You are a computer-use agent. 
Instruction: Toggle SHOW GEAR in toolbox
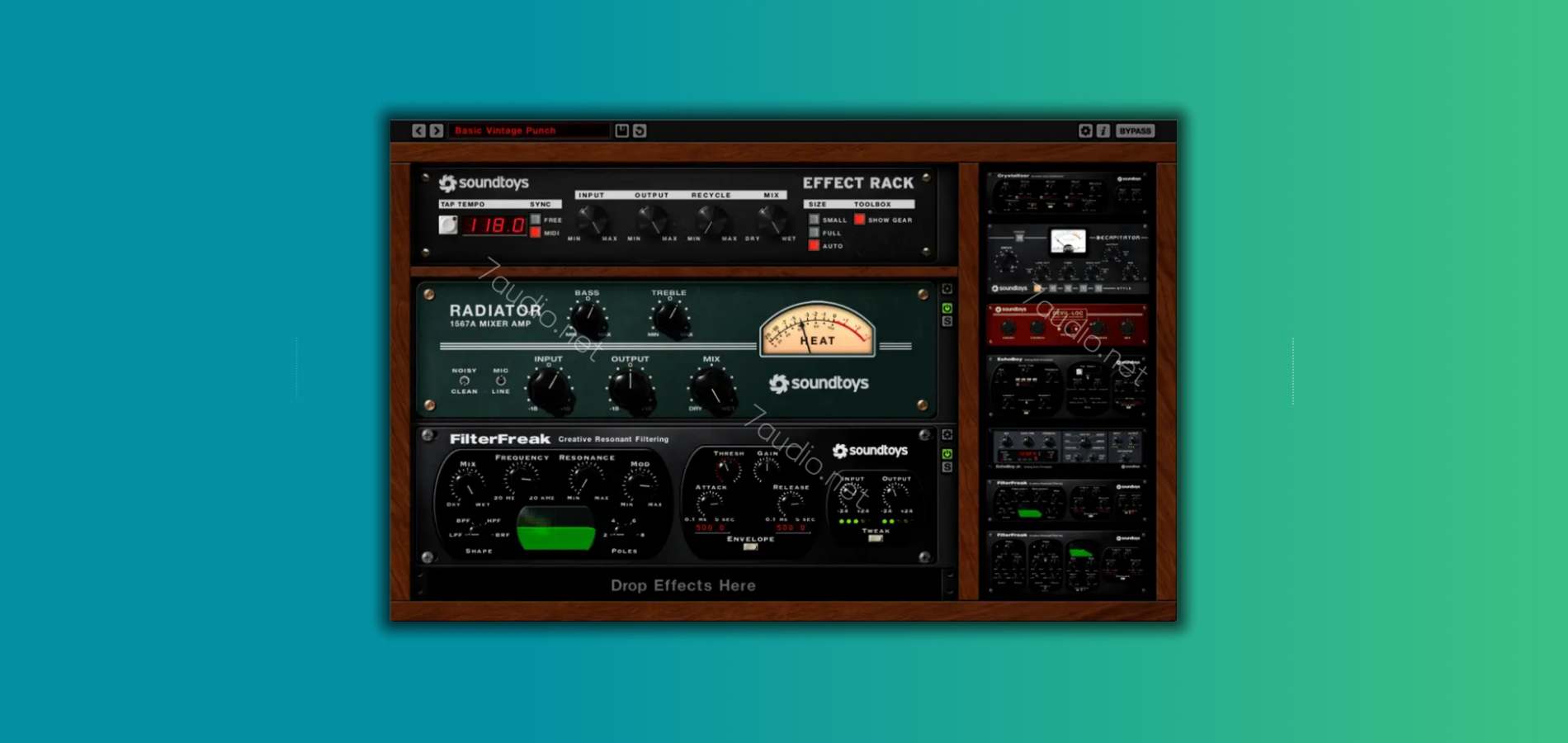coord(860,220)
